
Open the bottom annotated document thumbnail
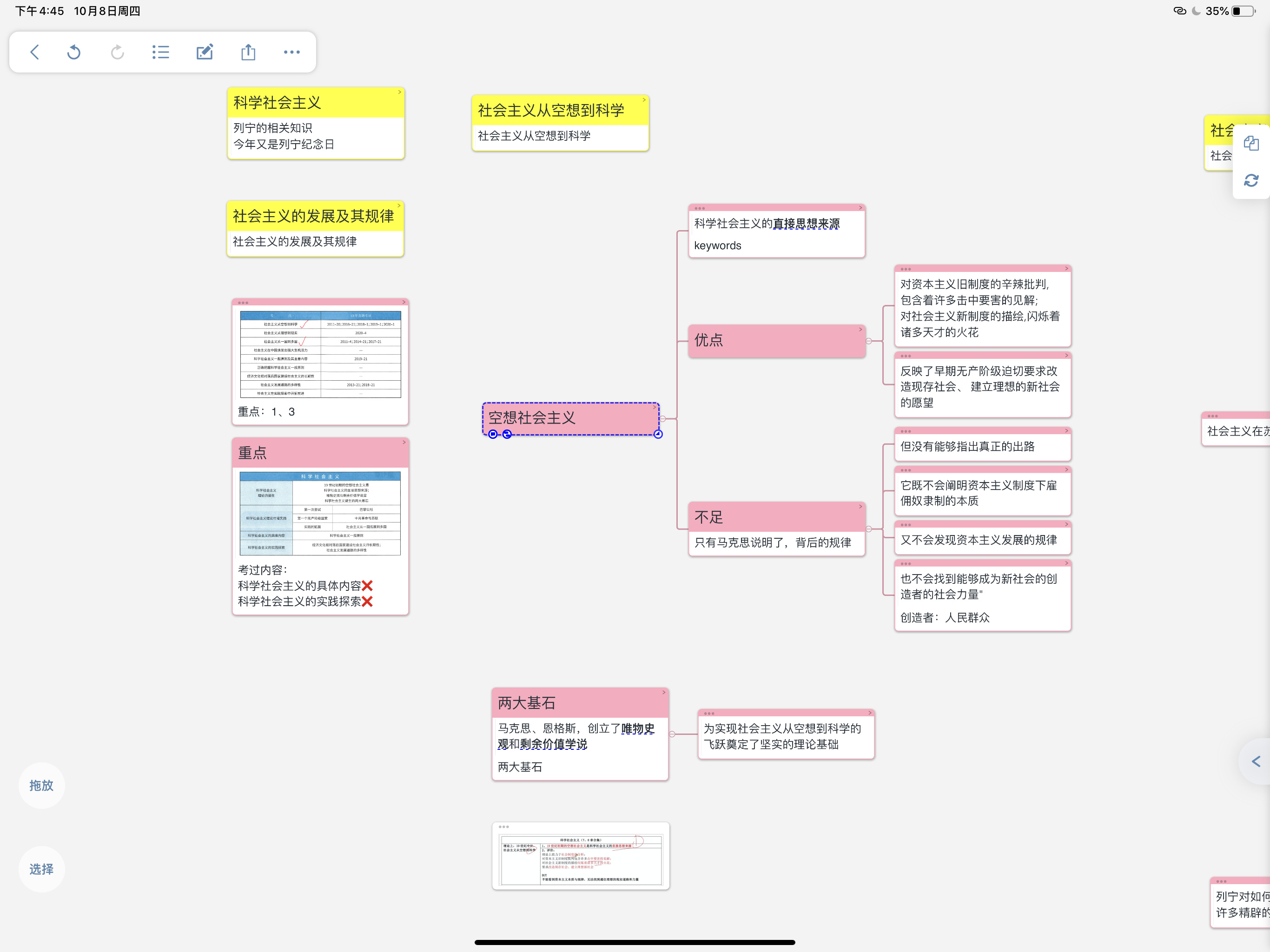581,860
